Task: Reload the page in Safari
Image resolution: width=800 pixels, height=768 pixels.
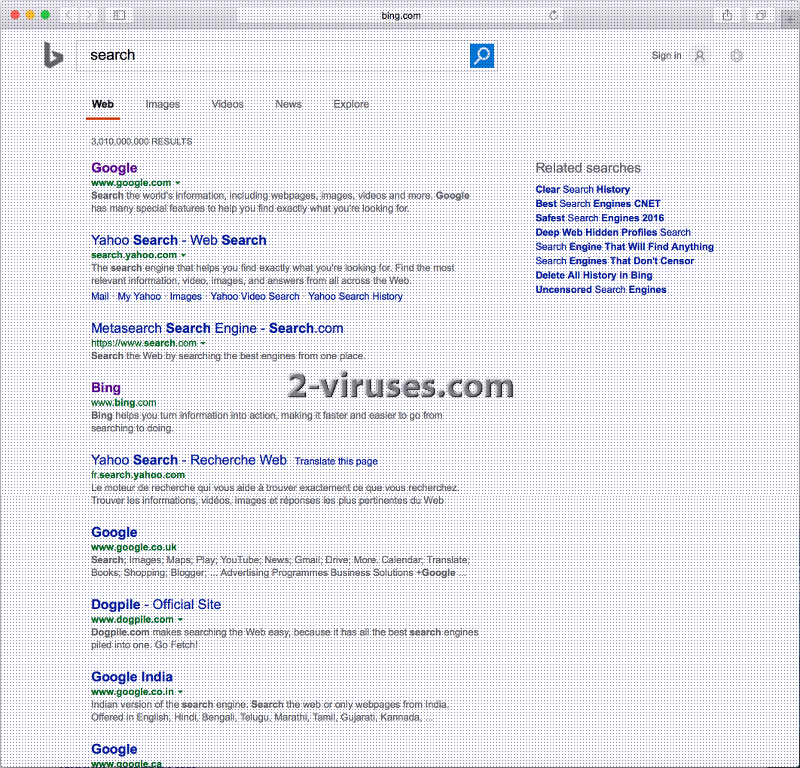Action: [x=553, y=15]
